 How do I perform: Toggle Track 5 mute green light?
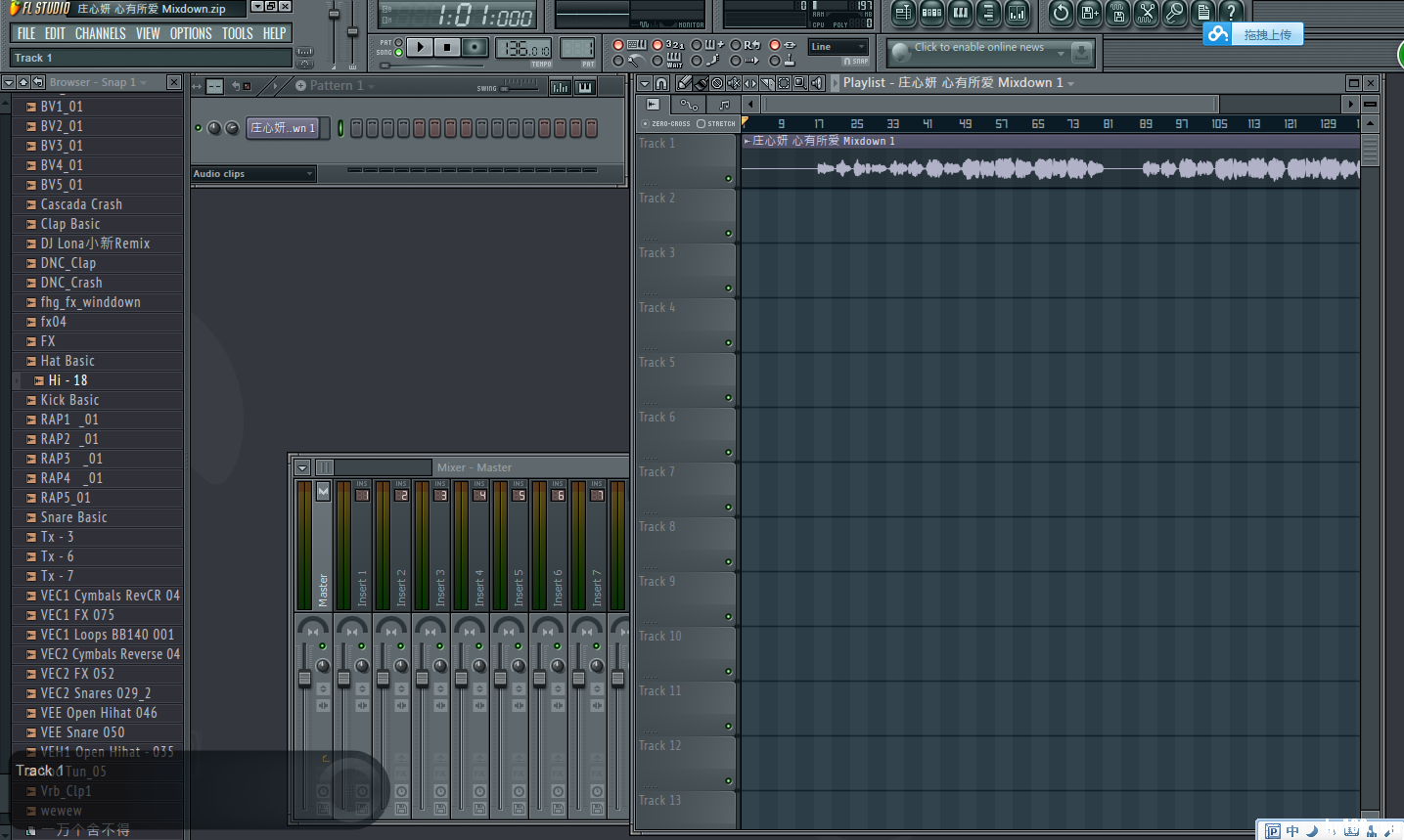[x=728, y=398]
